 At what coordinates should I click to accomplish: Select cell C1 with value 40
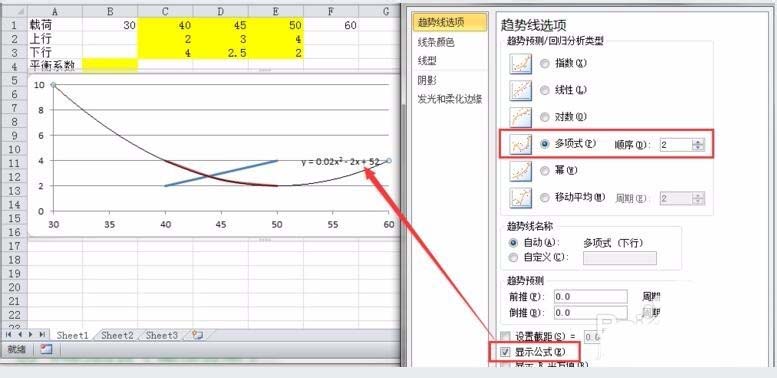[166, 25]
